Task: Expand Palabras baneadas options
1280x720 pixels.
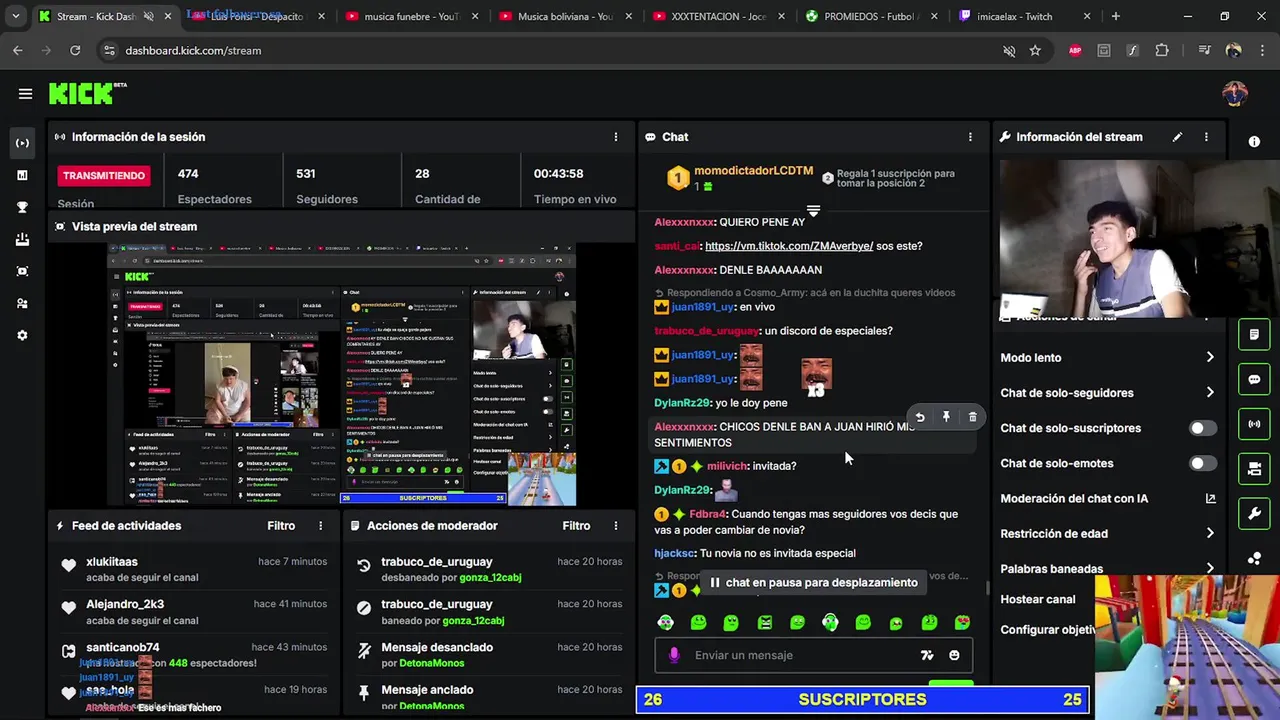Action: point(1210,568)
